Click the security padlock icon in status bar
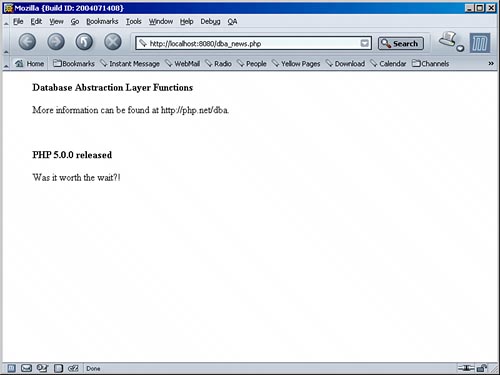This screenshot has height=375, width=500. (482, 368)
